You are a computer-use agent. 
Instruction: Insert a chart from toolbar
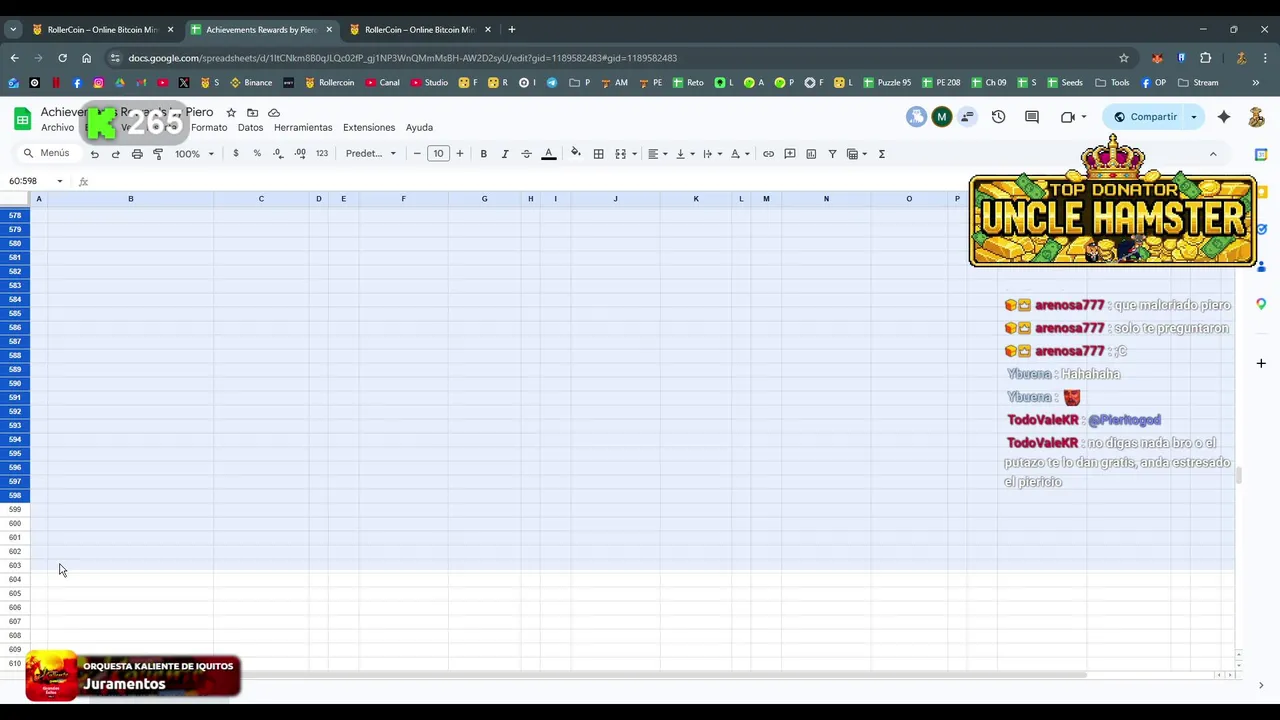pos(811,154)
